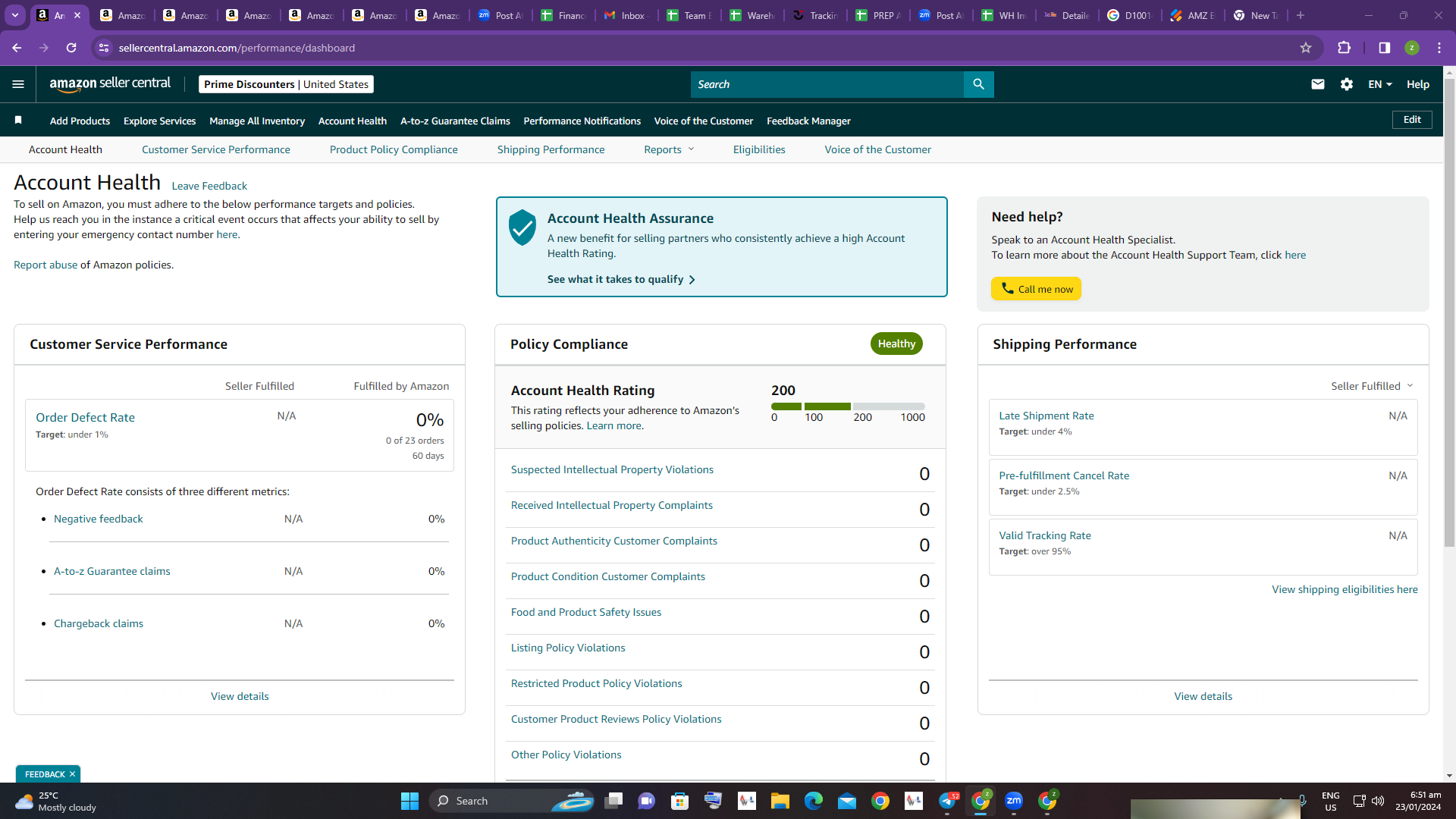
Task: Open A-to-z Guarantee Claims menu item
Action: coord(455,121)
